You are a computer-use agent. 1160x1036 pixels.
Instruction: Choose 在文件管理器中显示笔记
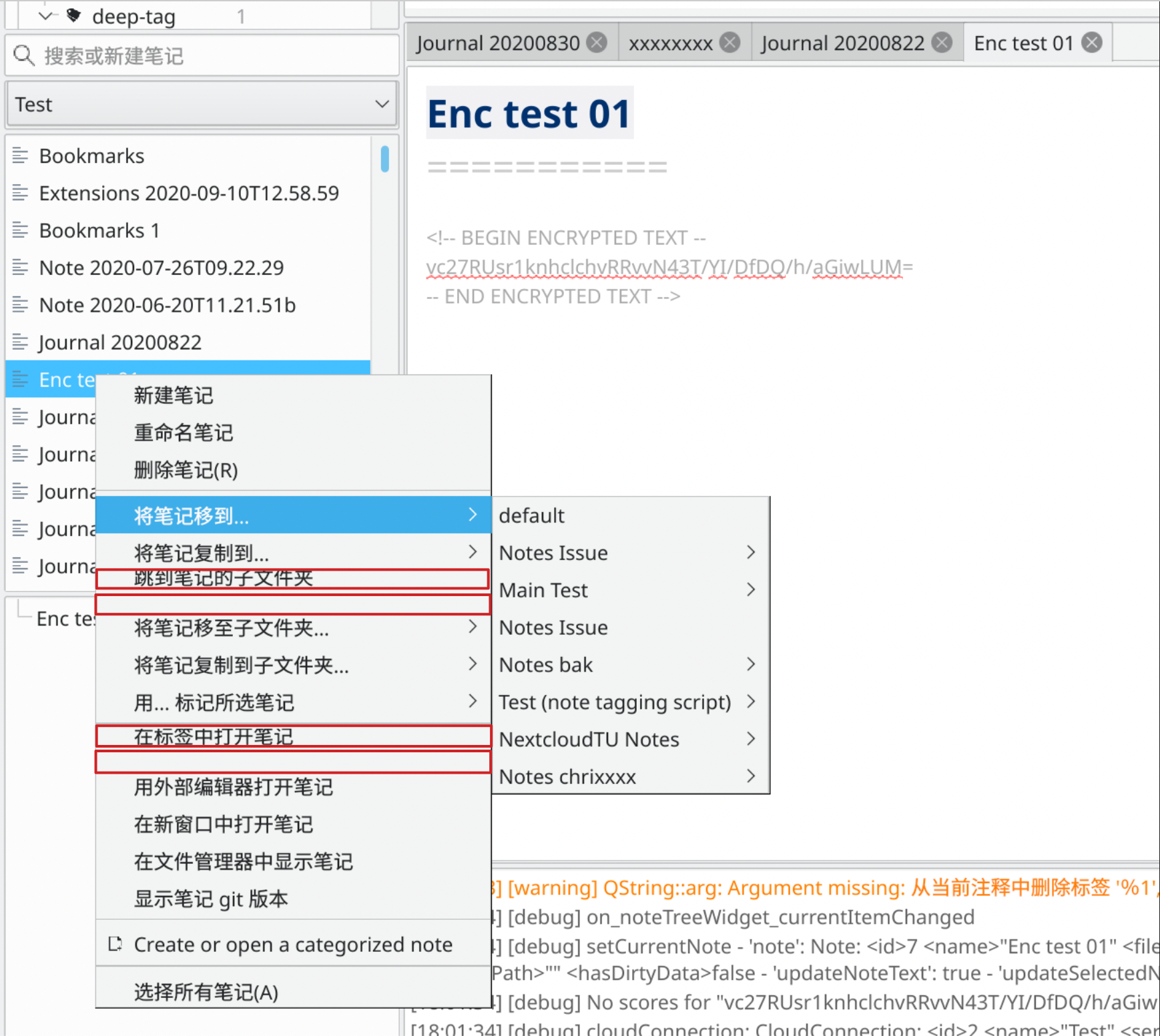(x=294, y=862)
